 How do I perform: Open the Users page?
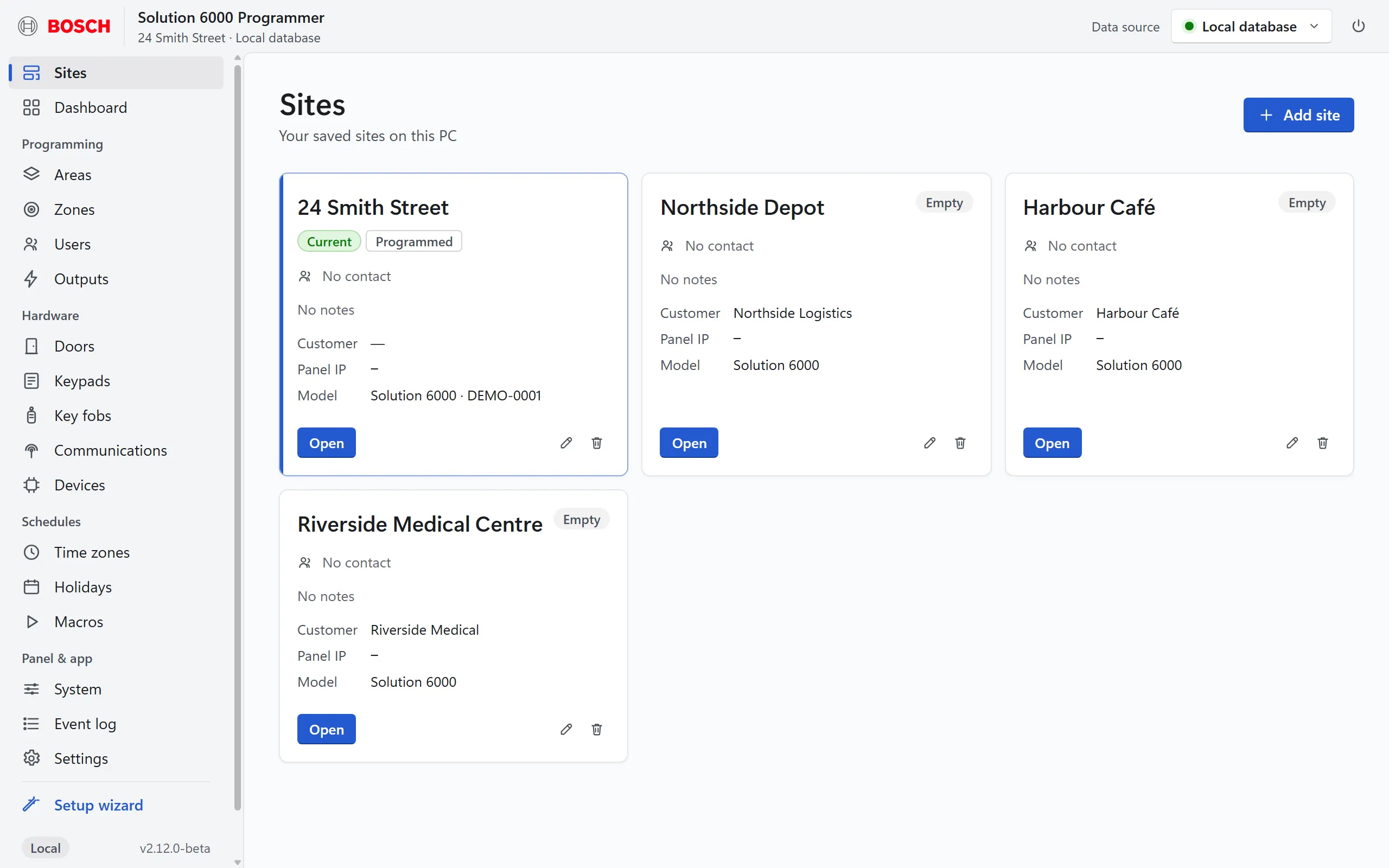117,244
